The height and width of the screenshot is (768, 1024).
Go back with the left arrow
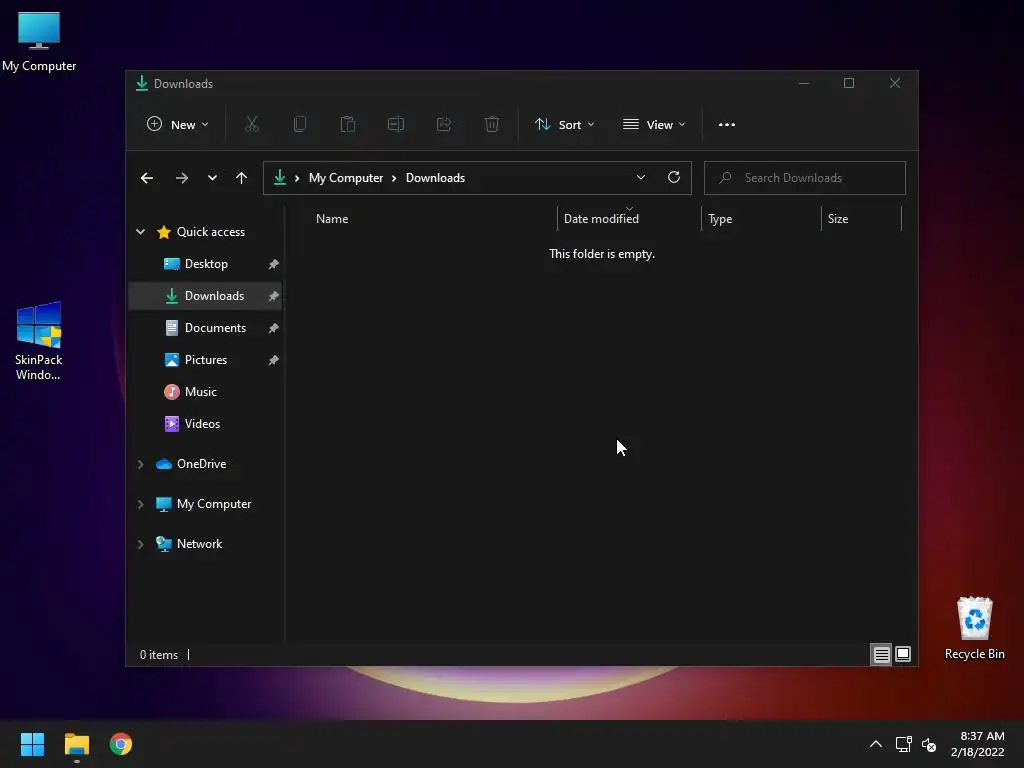(x=147, y=178)
